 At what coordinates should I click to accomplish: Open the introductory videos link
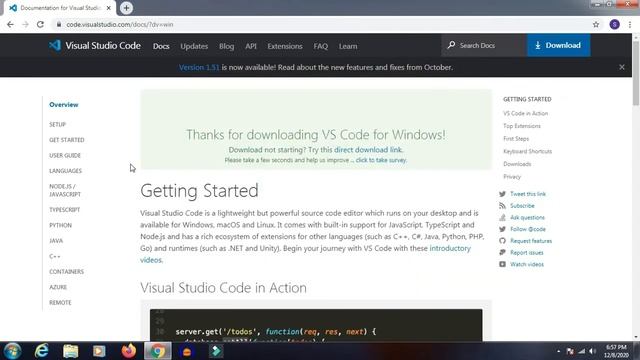305,254
